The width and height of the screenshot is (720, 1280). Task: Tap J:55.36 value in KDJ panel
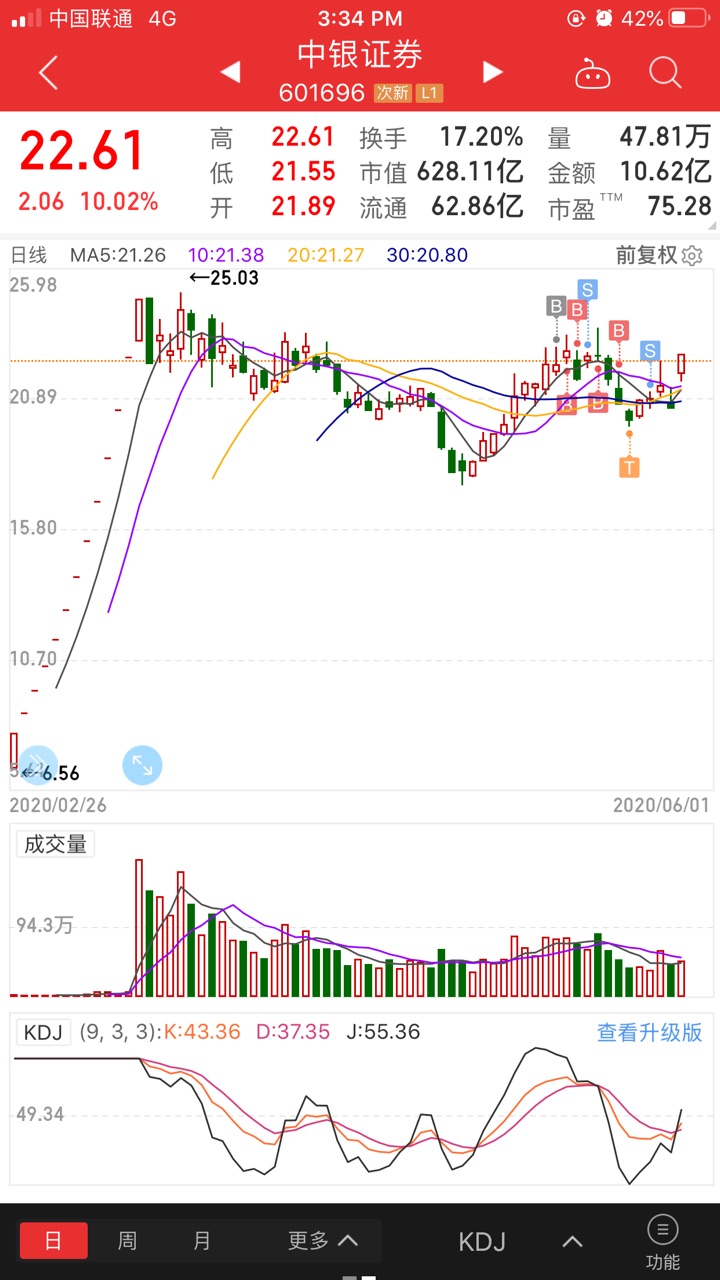point(383,1032)
